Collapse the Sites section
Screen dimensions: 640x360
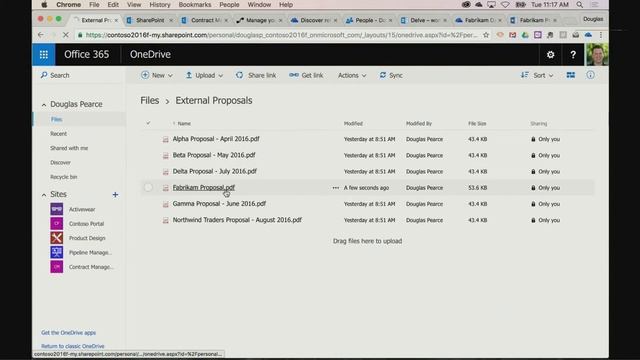[44, 195]
